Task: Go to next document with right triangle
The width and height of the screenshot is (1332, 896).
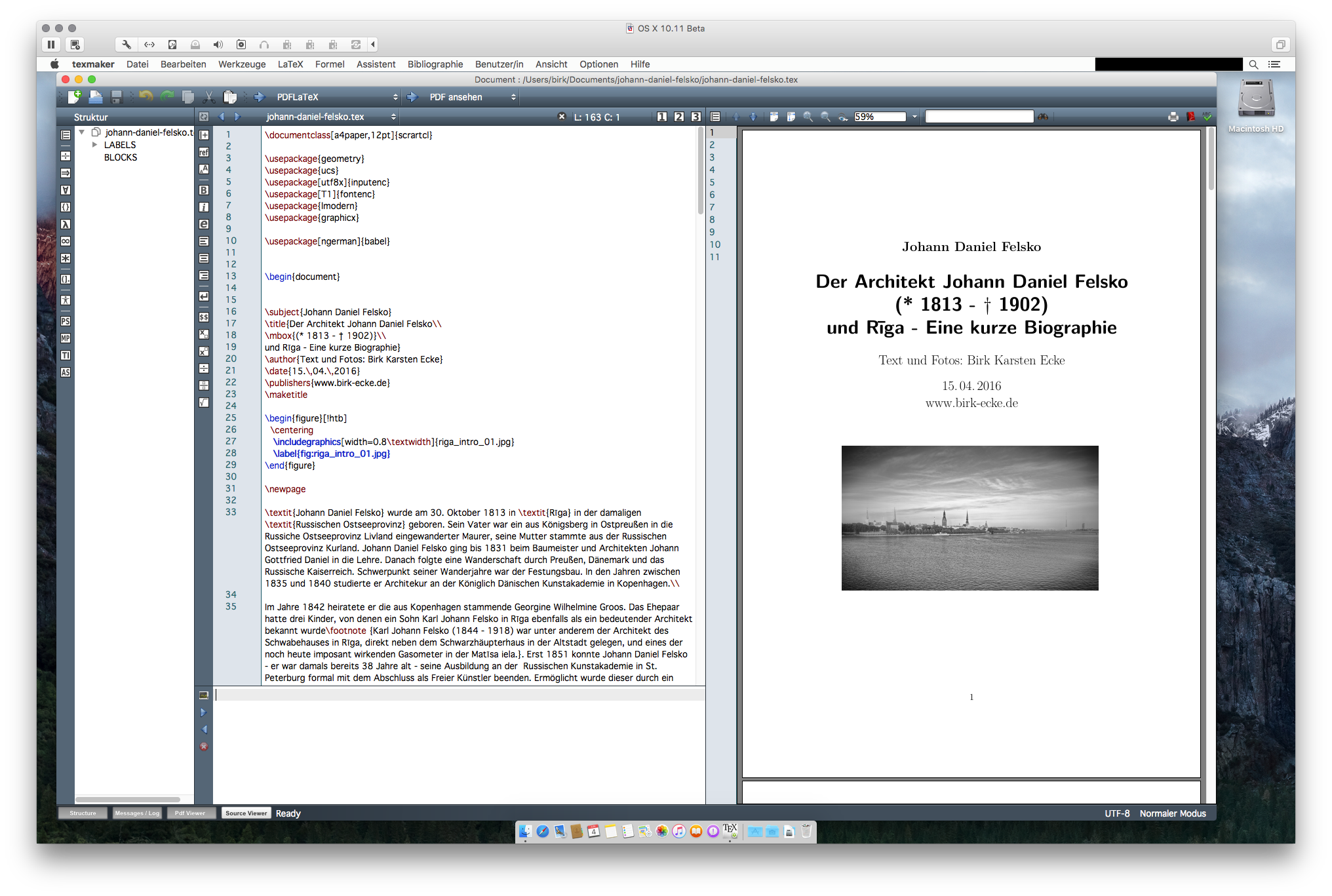Action: tap(237, 117)
